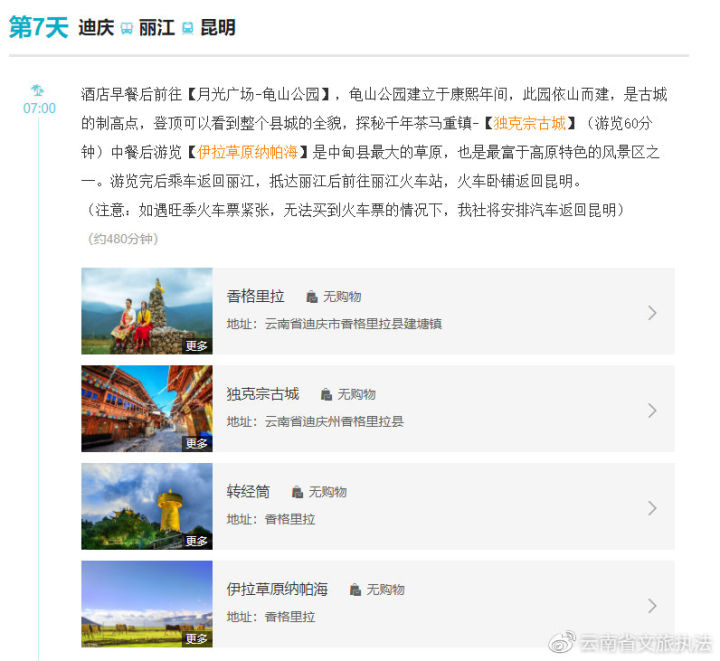The image size is (720, 661).
Task: Click 更多 on the 转经筒 photo
Action: click(197, 541)
